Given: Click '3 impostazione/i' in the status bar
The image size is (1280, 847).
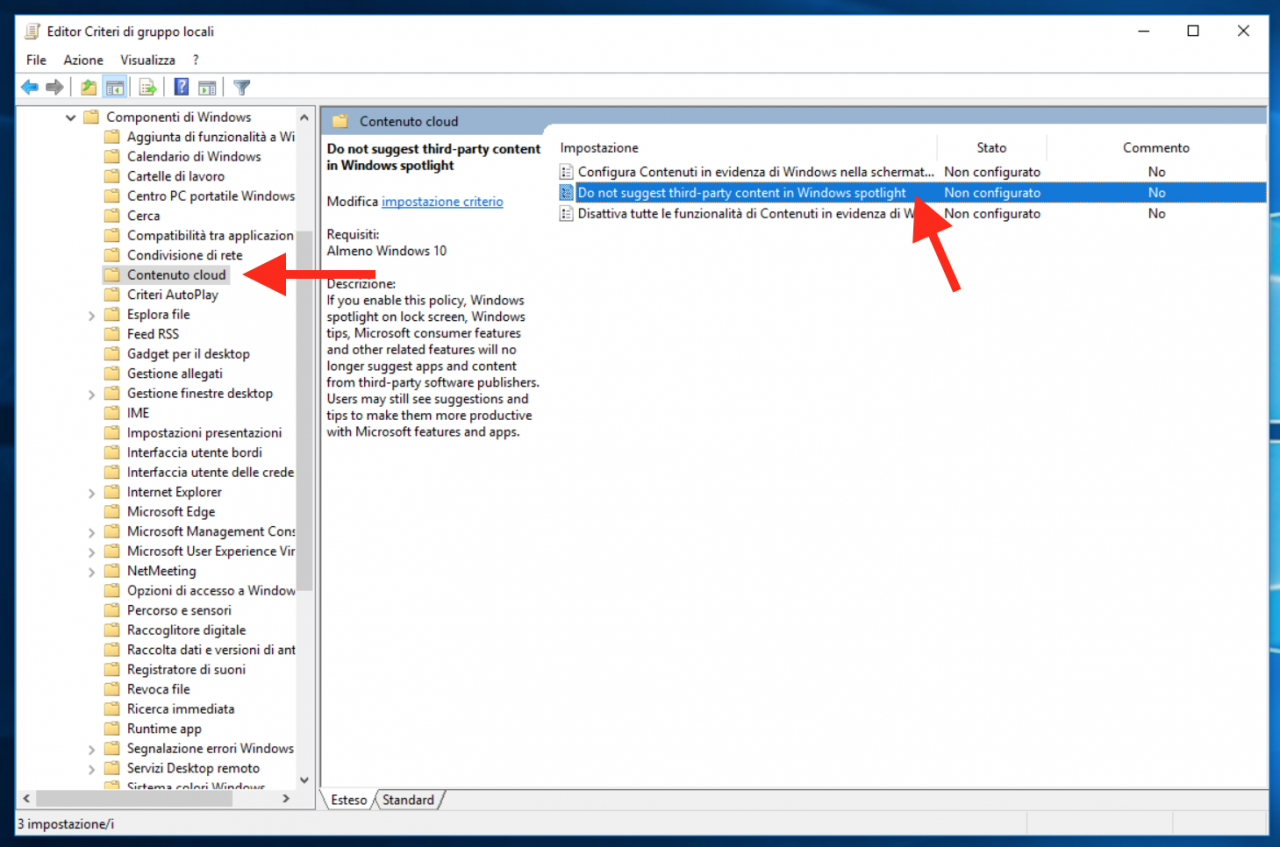Looking at the screenshot, I should (x=66, y=824).
